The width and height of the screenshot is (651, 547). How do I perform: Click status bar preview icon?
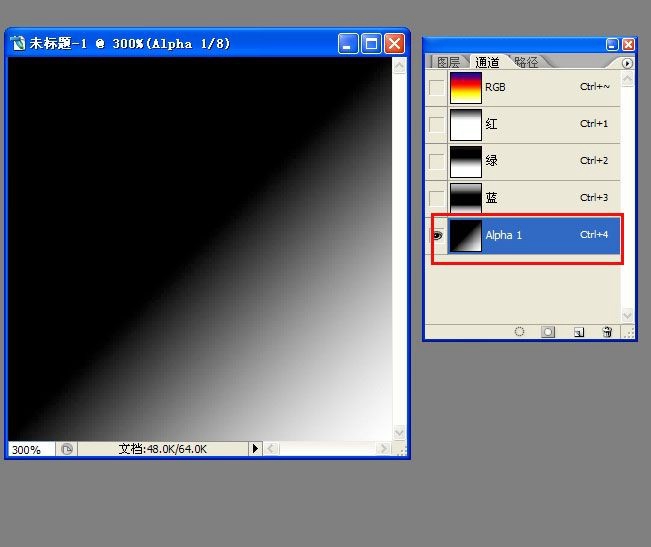pos(67,449)
